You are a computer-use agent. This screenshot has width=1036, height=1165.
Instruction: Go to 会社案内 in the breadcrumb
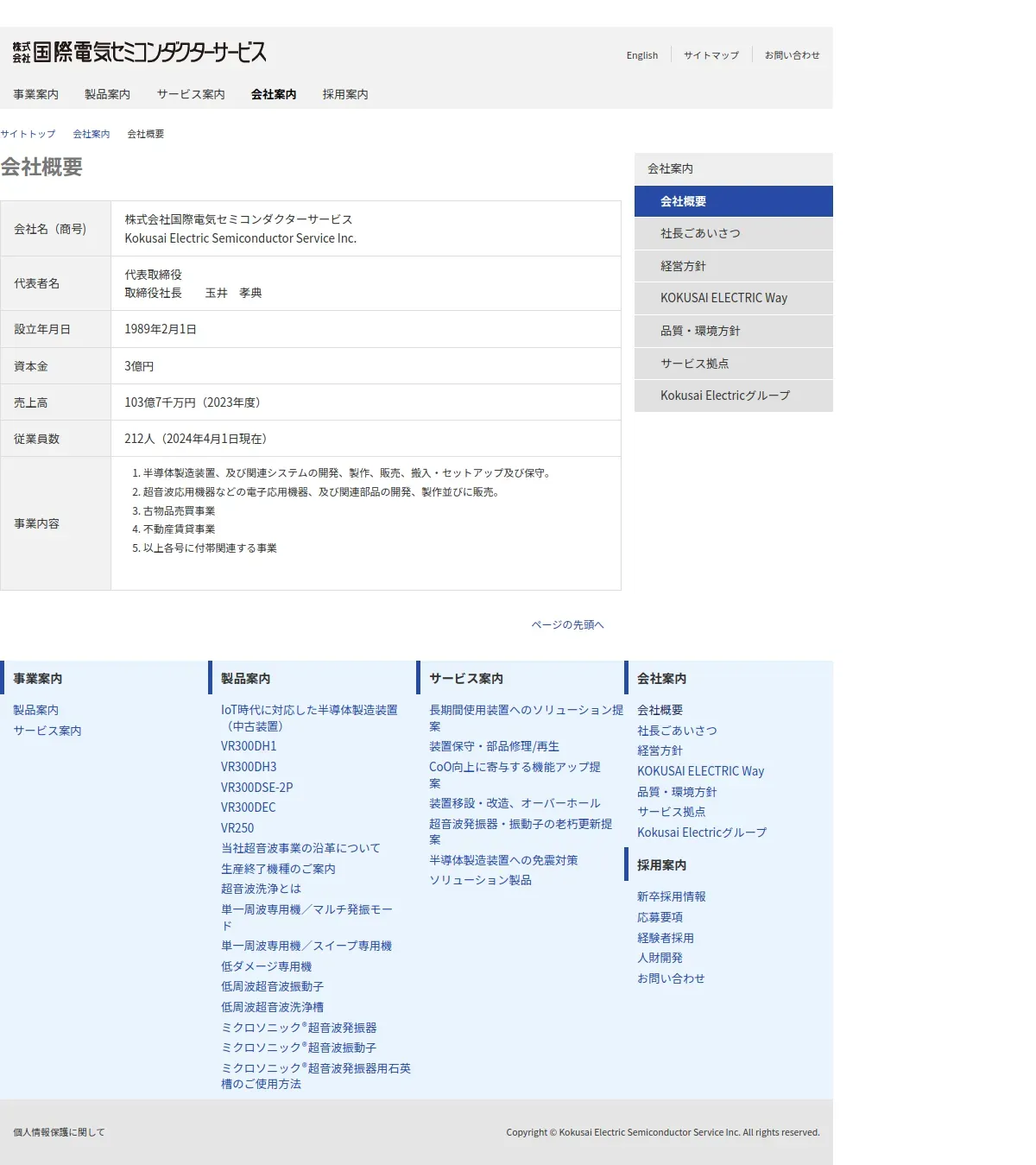(92, 134)
